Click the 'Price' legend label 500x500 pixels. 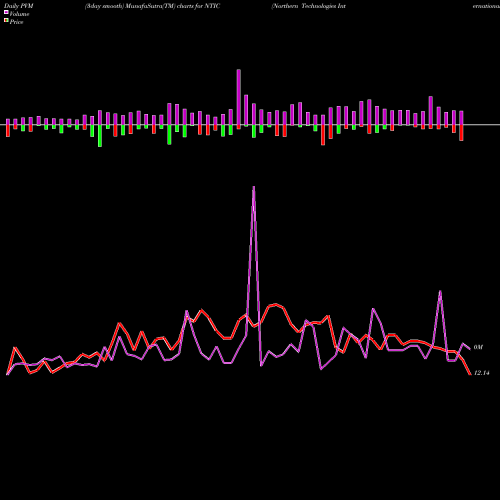(16, 22)
